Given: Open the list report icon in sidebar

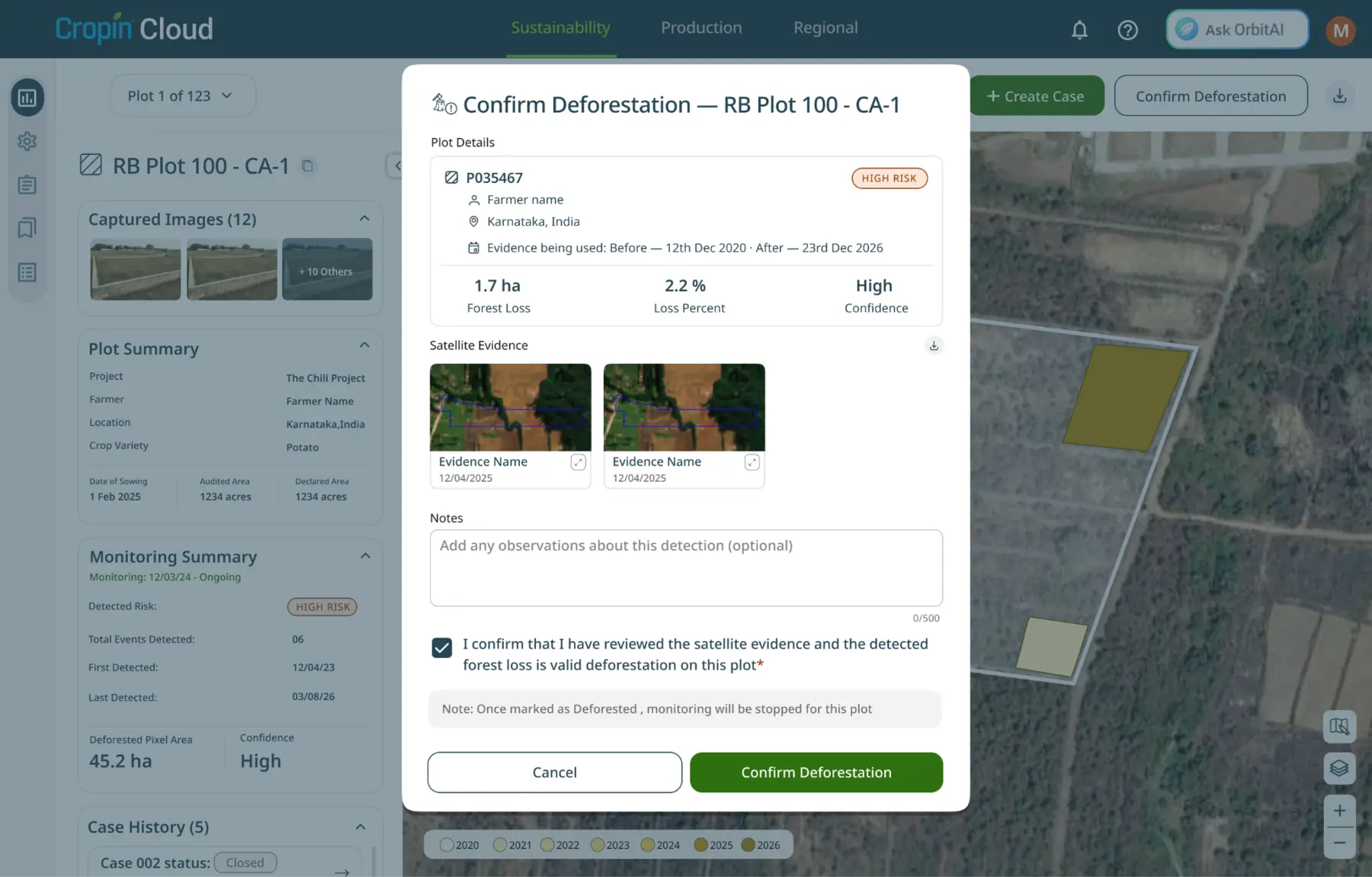Looking at the screenshot, I should click(27, 272).
